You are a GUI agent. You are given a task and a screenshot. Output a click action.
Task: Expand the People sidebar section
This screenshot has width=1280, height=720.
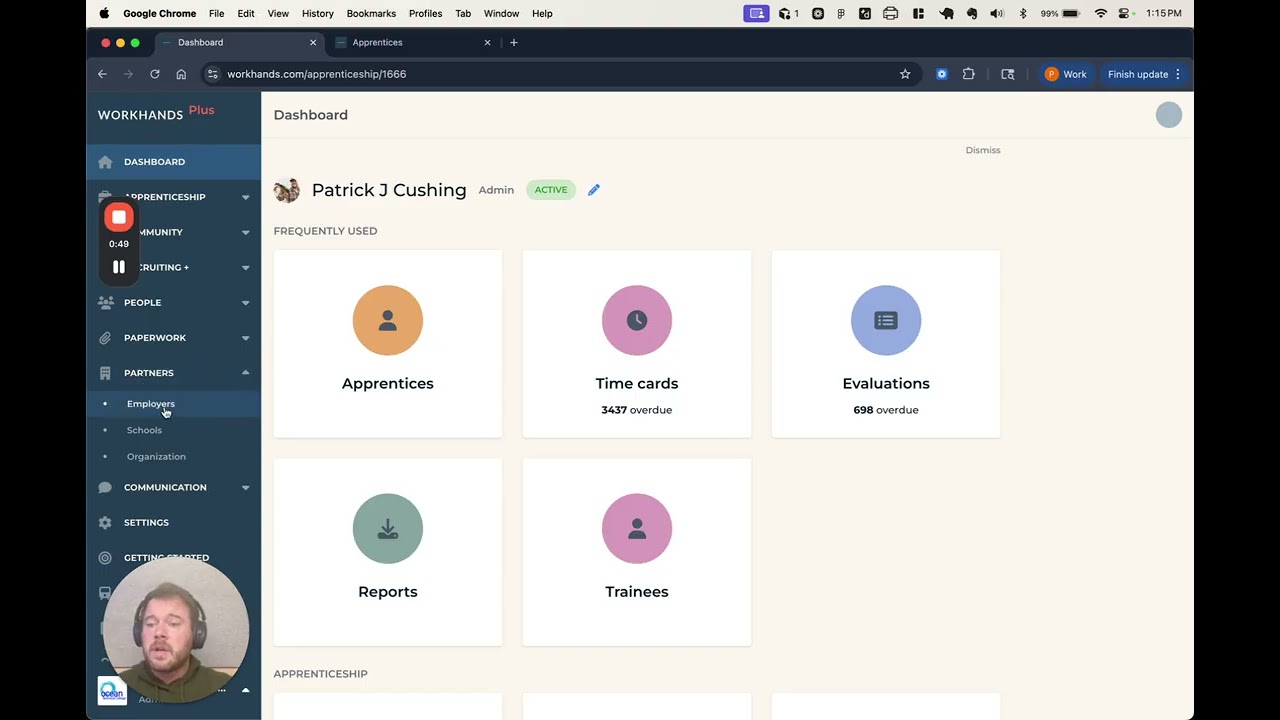246,303
